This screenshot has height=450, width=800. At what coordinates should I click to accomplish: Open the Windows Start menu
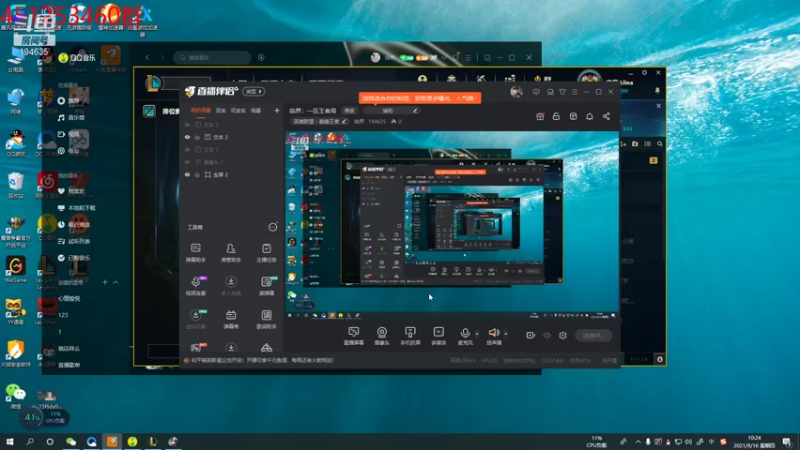click(10, 441)
